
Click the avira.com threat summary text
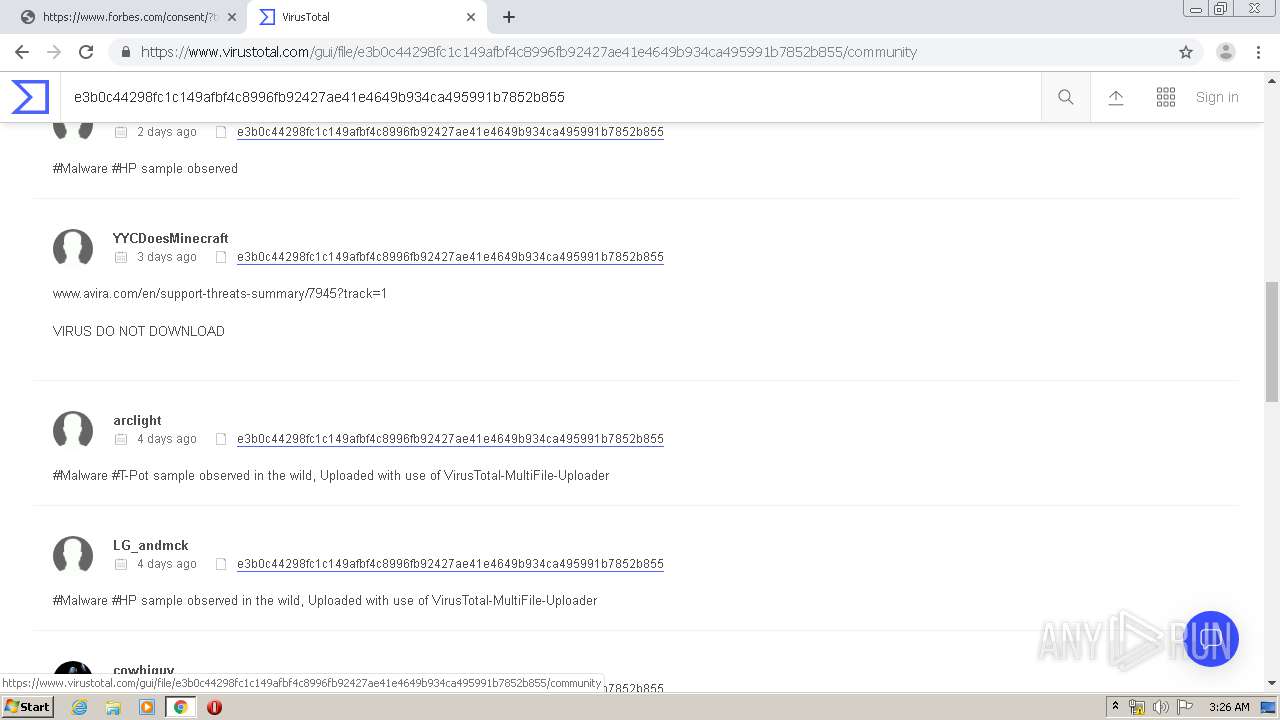(220, 294)
